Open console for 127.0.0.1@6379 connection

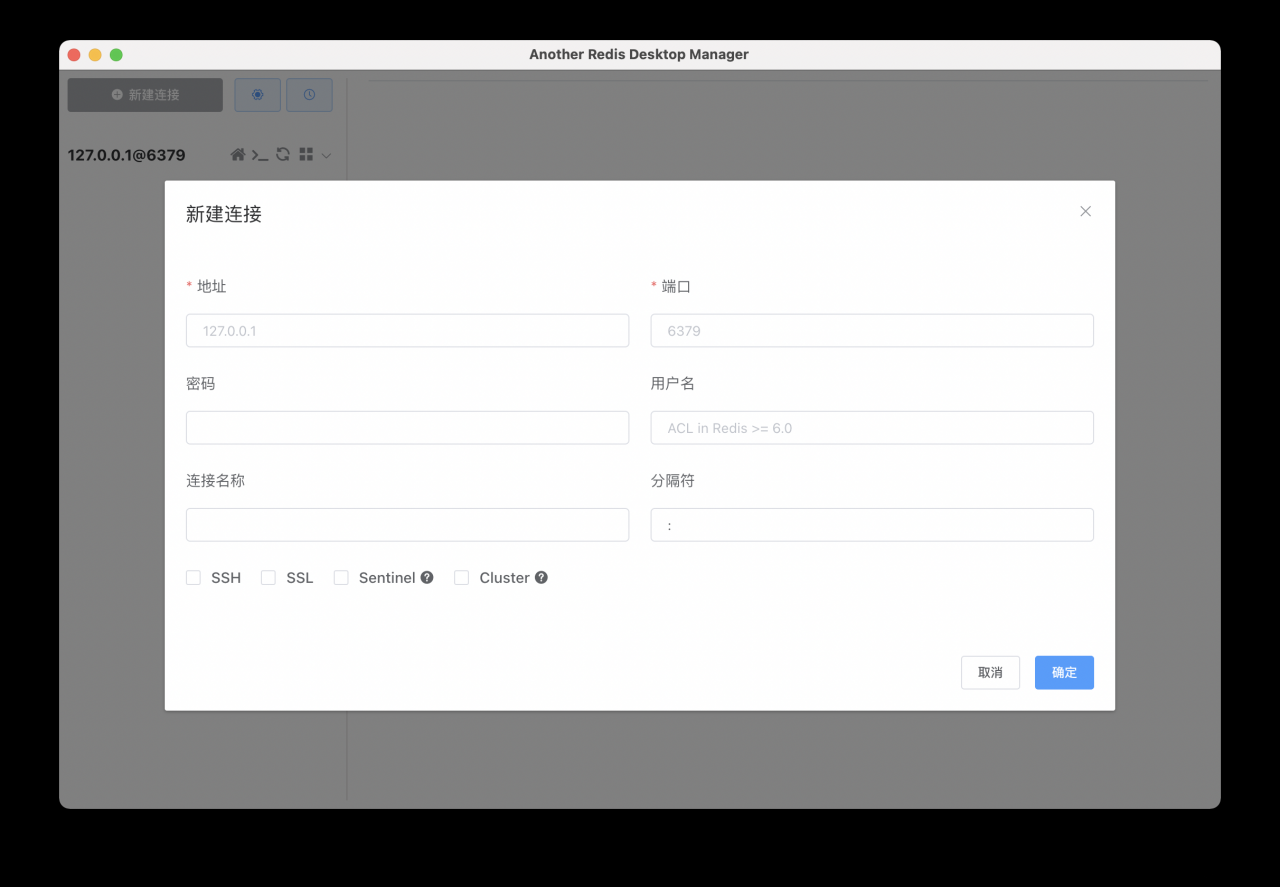(260, 155)
